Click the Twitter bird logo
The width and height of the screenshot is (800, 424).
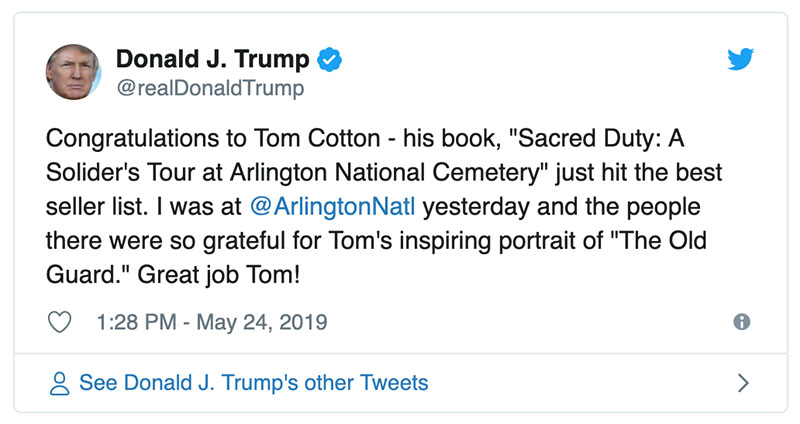point(740,59)
